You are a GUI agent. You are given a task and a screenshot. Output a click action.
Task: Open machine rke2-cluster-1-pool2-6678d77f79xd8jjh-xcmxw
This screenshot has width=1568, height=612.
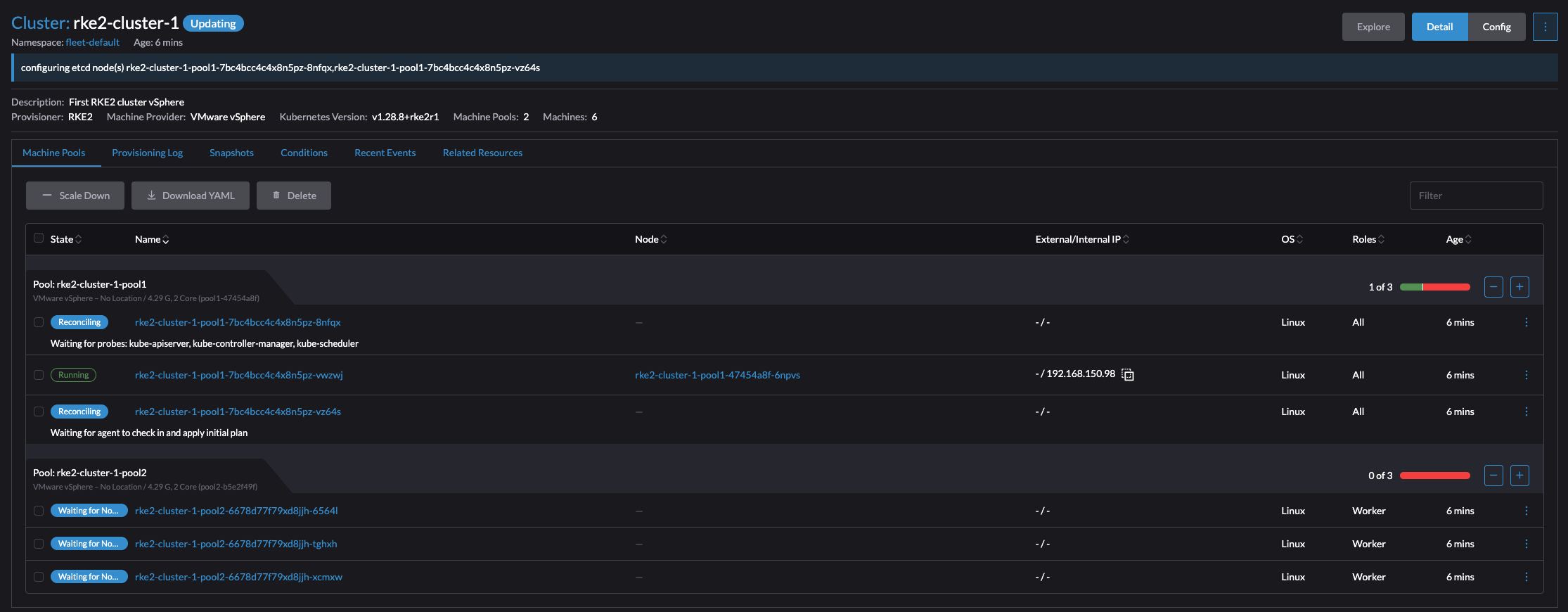coord(238,577)
